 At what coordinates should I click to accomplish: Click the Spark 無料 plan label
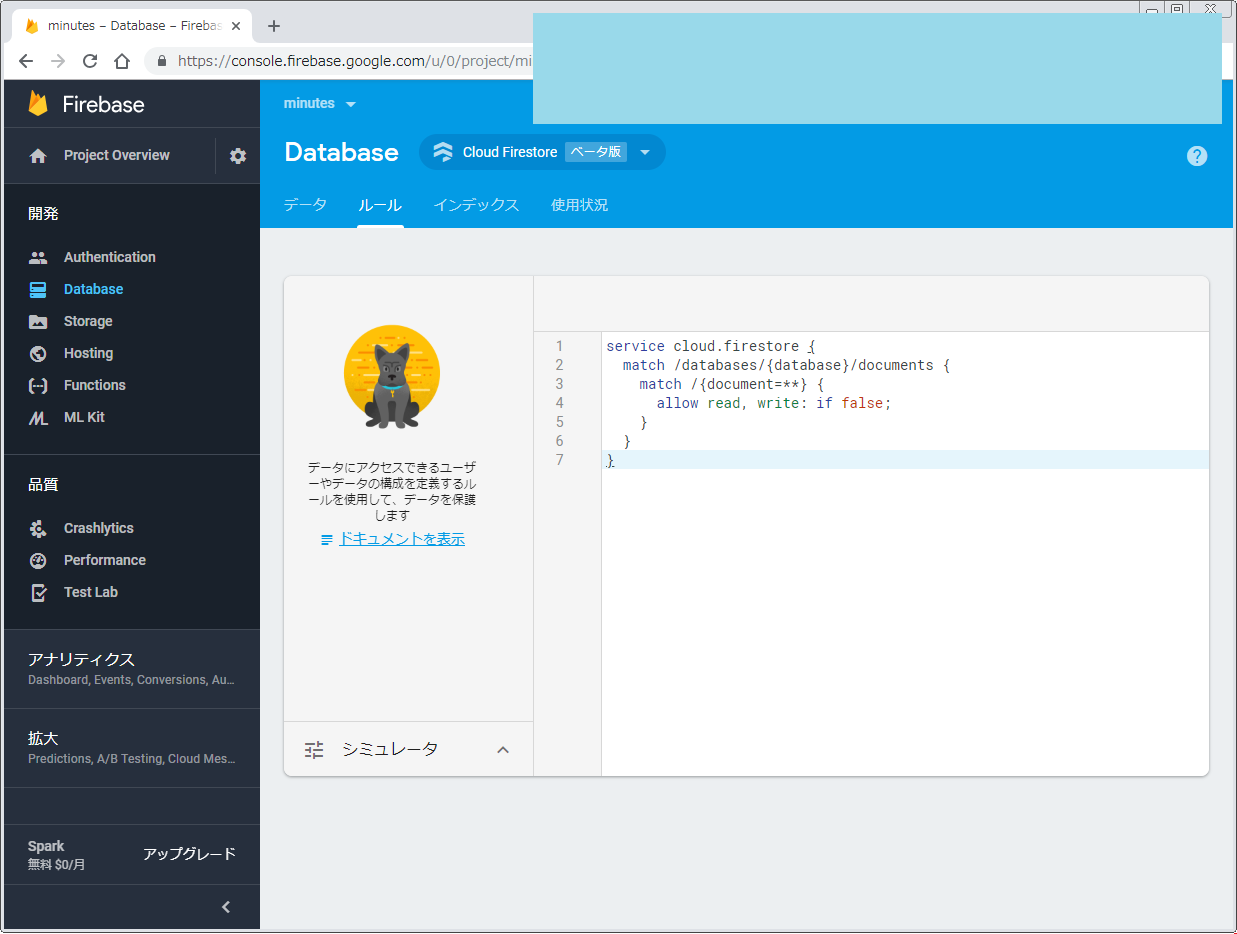[x=57, y=855]
